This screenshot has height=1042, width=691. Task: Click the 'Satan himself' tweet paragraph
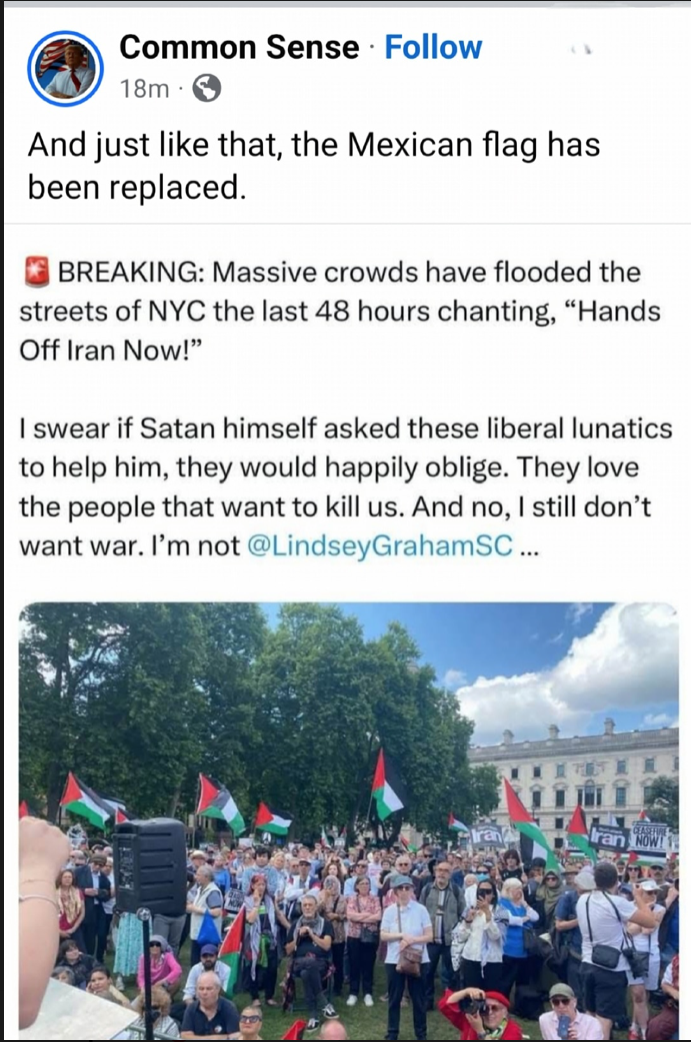[x=346, y=487]
